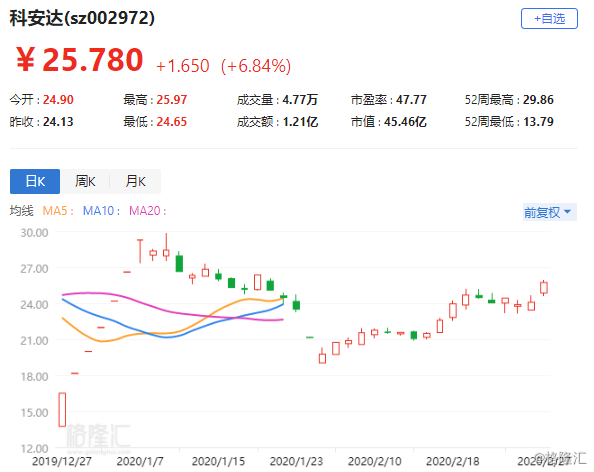This screenshot has width=594, height=472.
Task: Click the 15.00 price axis label
Action: pos(34,413)
